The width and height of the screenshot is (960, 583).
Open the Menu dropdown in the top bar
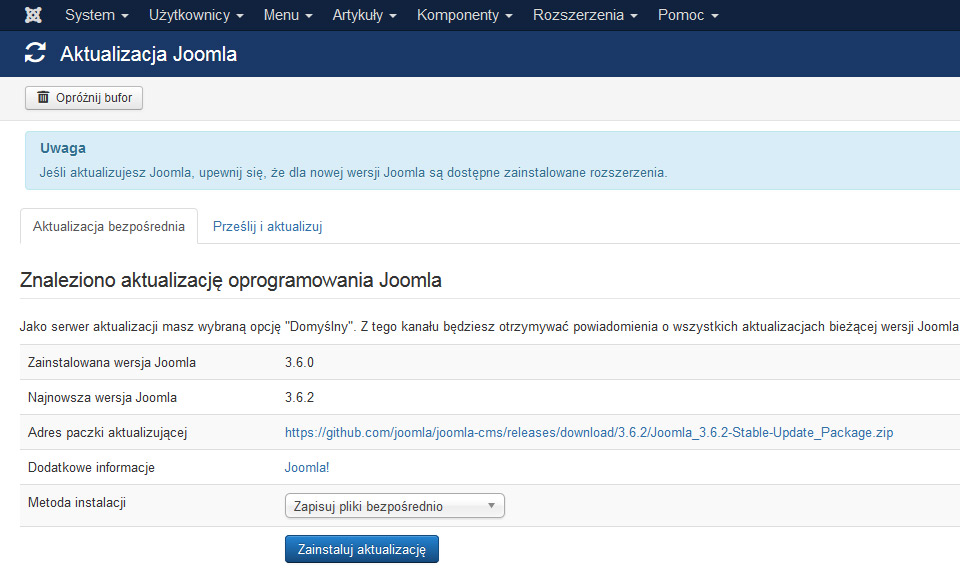[x=288, y=15]
